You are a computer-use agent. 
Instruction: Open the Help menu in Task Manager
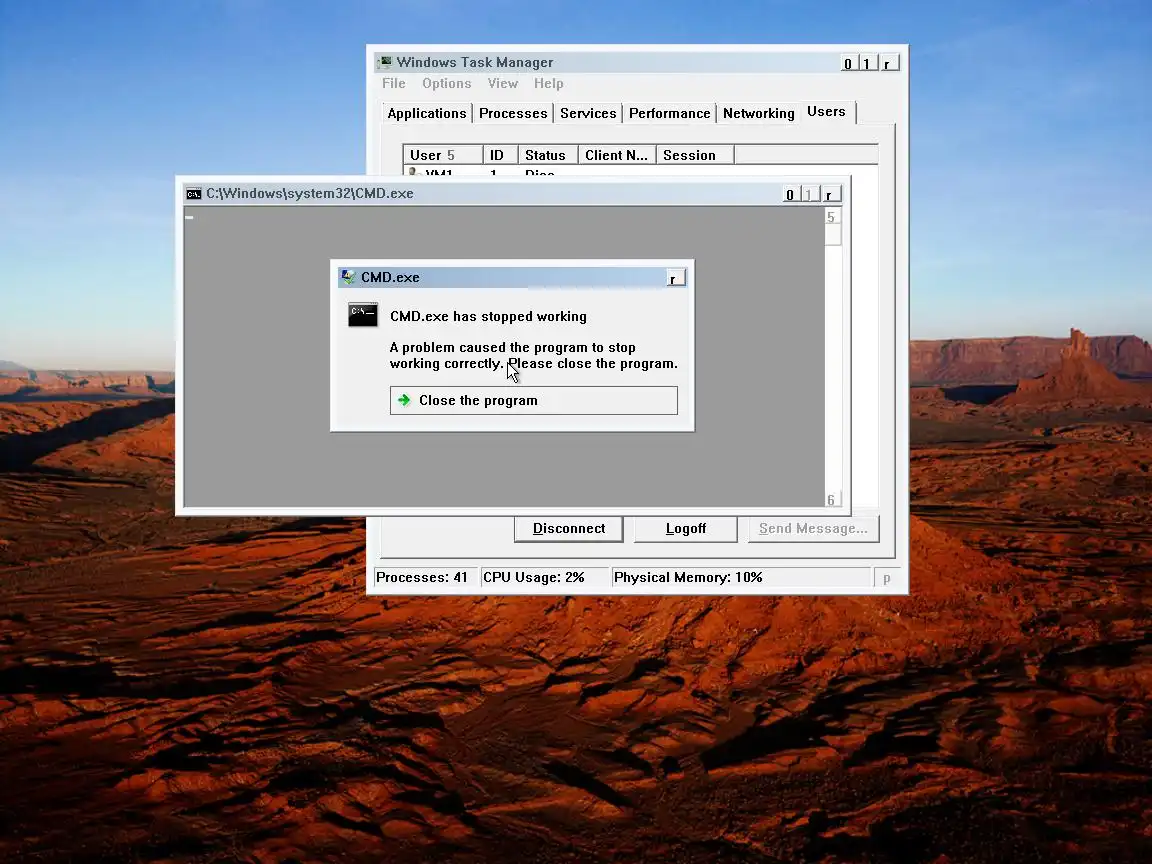pos(549,84)
